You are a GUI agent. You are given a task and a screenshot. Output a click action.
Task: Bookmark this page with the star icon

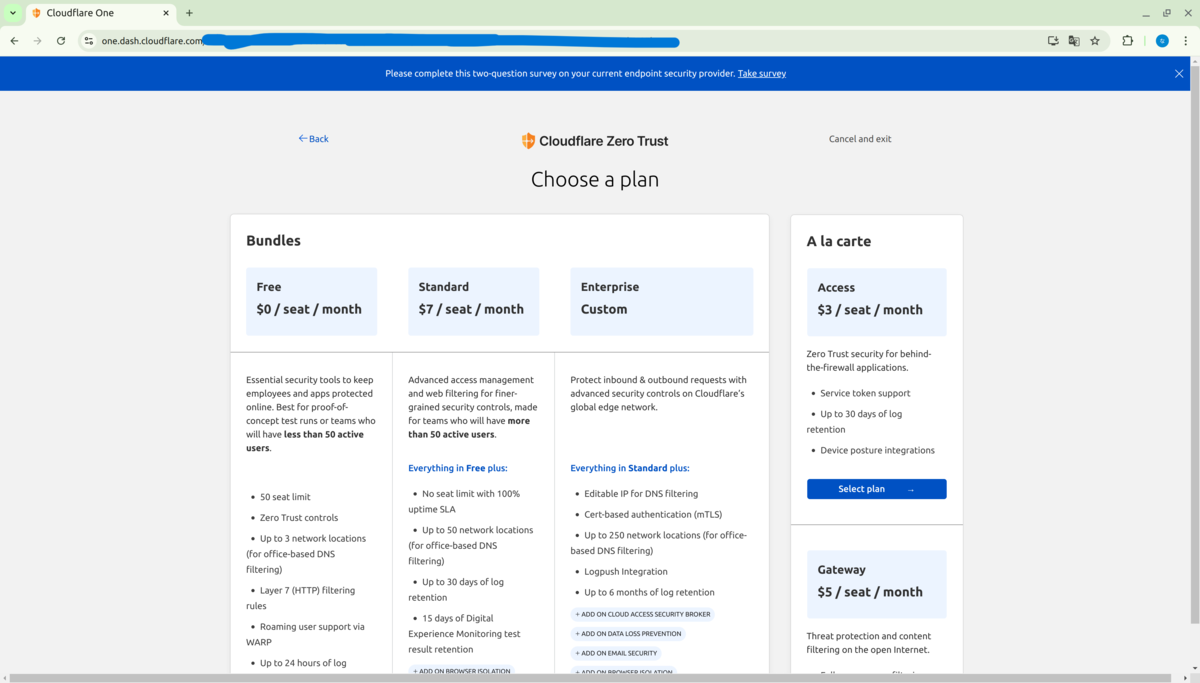(1095, 41)
